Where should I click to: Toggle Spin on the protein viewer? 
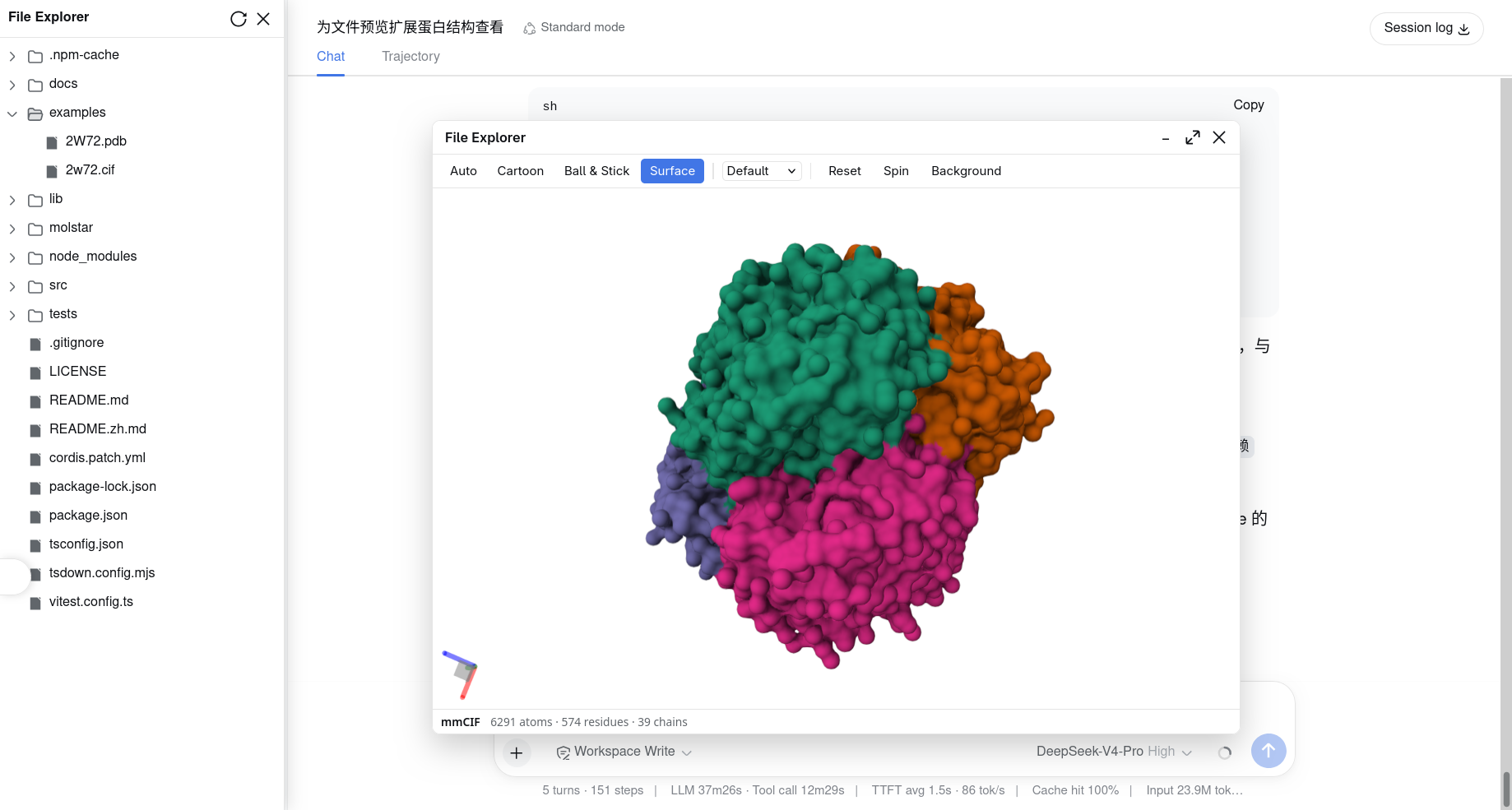point(896,171)
